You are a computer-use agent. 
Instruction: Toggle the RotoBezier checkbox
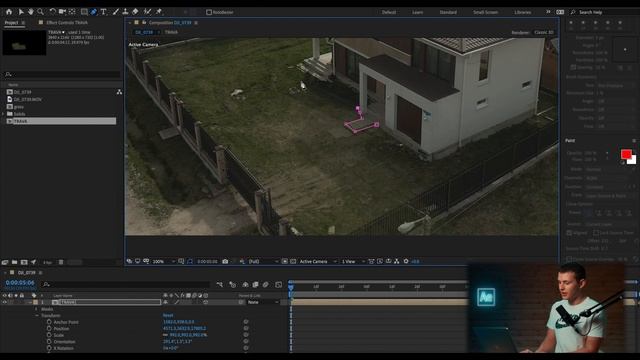coord(209,12)
